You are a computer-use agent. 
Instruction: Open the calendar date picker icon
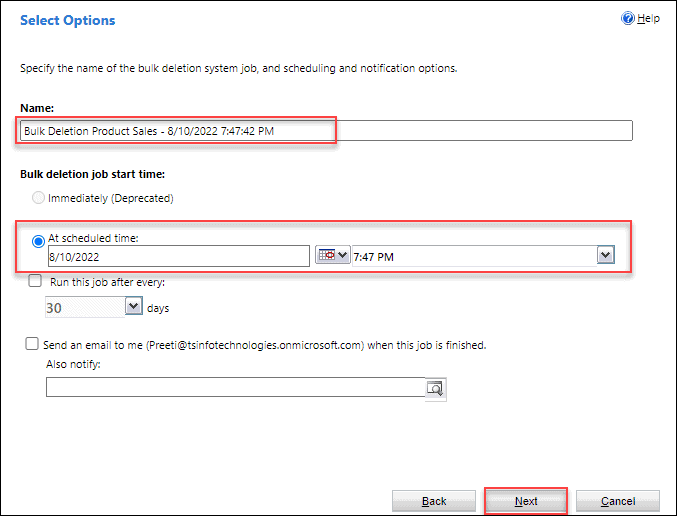click(x=332, y=255)
